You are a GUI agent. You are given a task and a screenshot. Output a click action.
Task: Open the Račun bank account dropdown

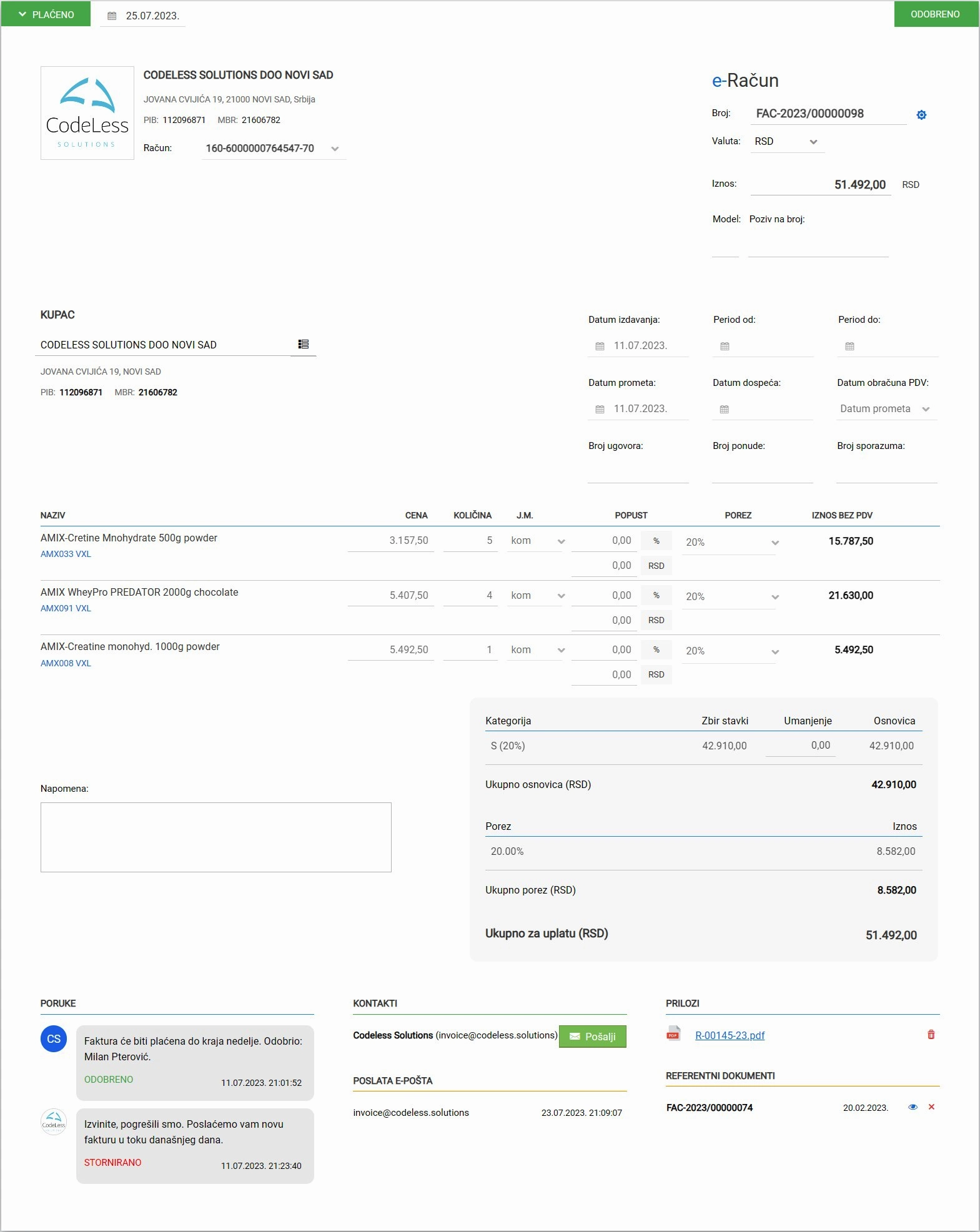point(274,149)
